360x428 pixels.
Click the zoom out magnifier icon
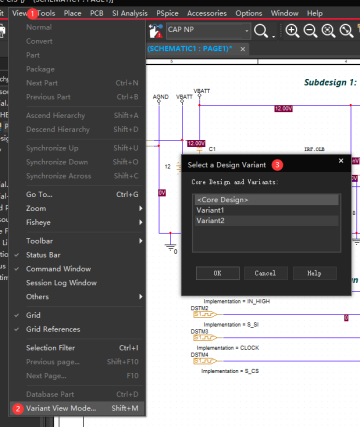click(x=310, y=31)
